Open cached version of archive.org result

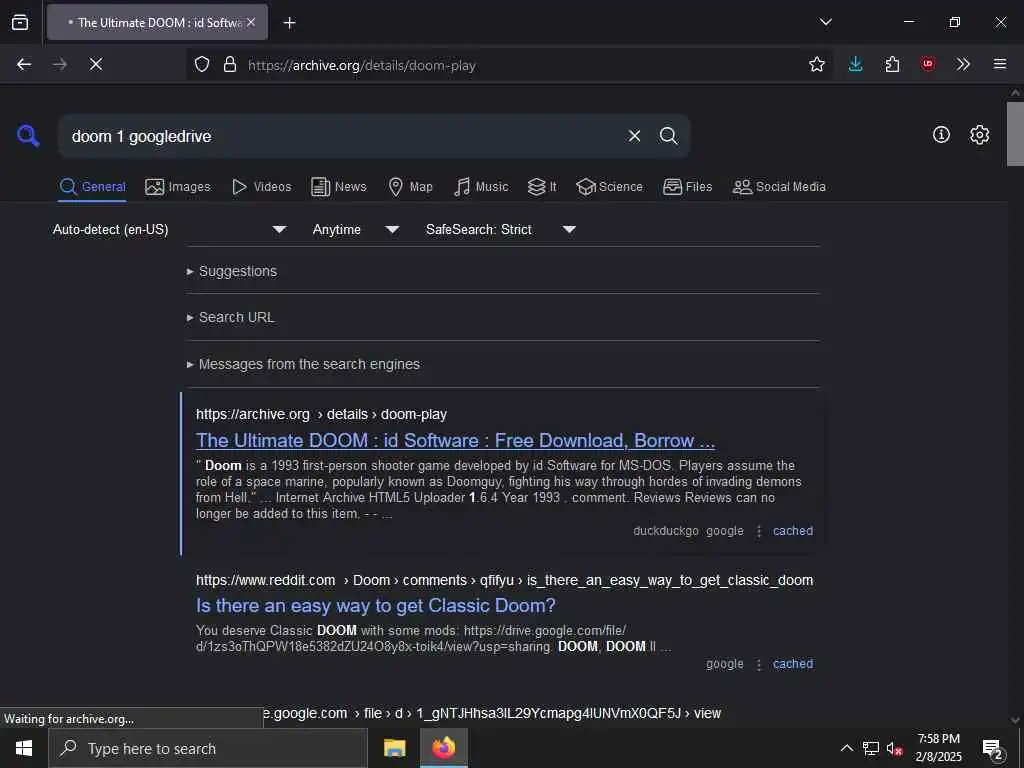pos(793,531)
